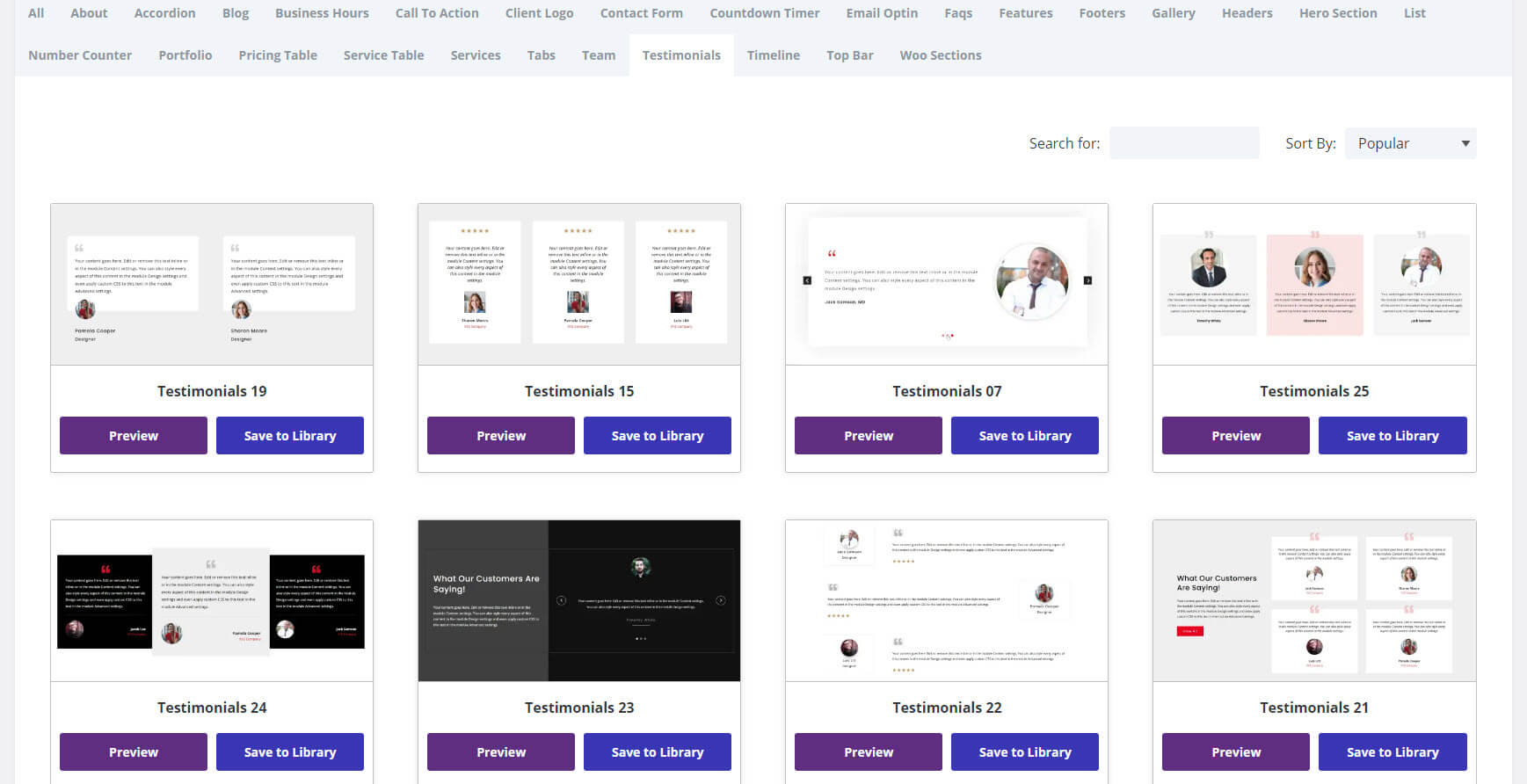
Task: Click the Testimonials 07 title text
Action: tap(947, 391)
